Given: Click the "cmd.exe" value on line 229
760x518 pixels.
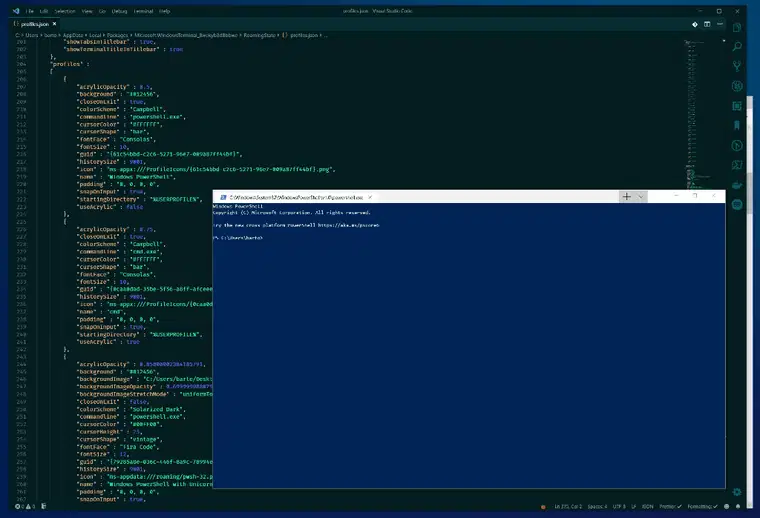Looking at the screenshot, I should (144, 252).
